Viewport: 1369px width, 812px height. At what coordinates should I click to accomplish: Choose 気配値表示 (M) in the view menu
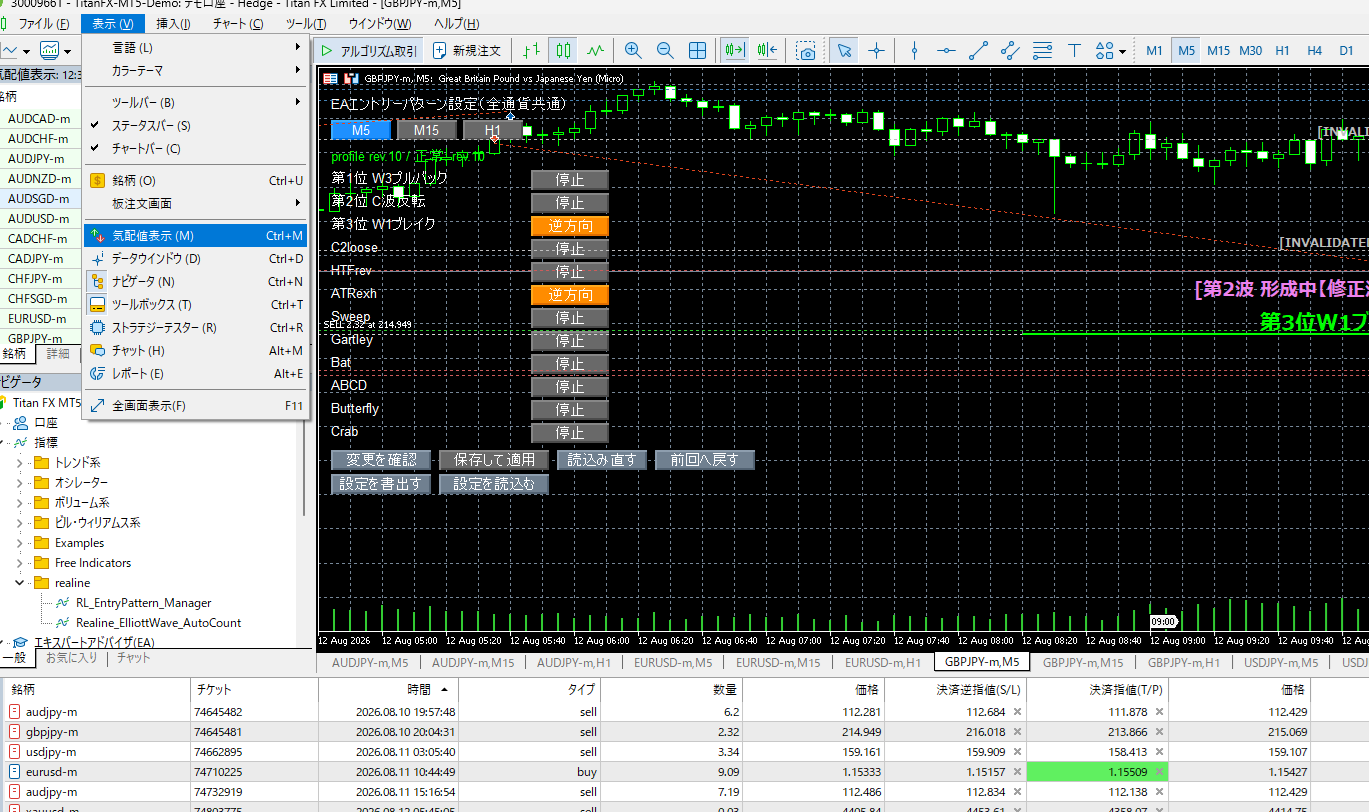point(195,236)
